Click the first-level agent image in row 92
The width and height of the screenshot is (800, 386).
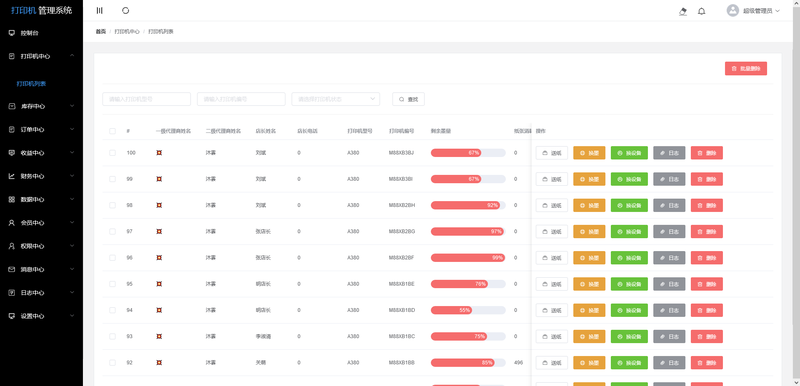159,363
